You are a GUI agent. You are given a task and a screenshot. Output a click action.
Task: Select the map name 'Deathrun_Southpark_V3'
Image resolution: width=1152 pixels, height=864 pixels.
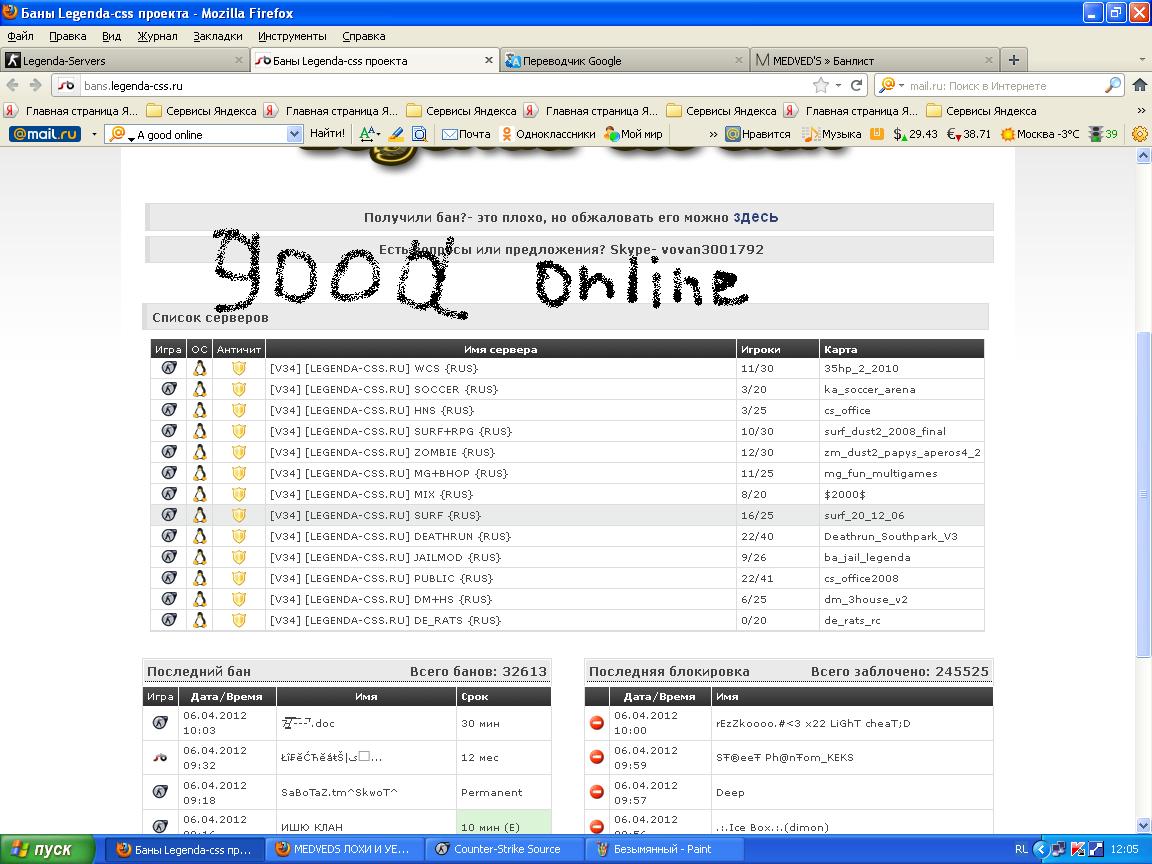(x=890, y=536)
